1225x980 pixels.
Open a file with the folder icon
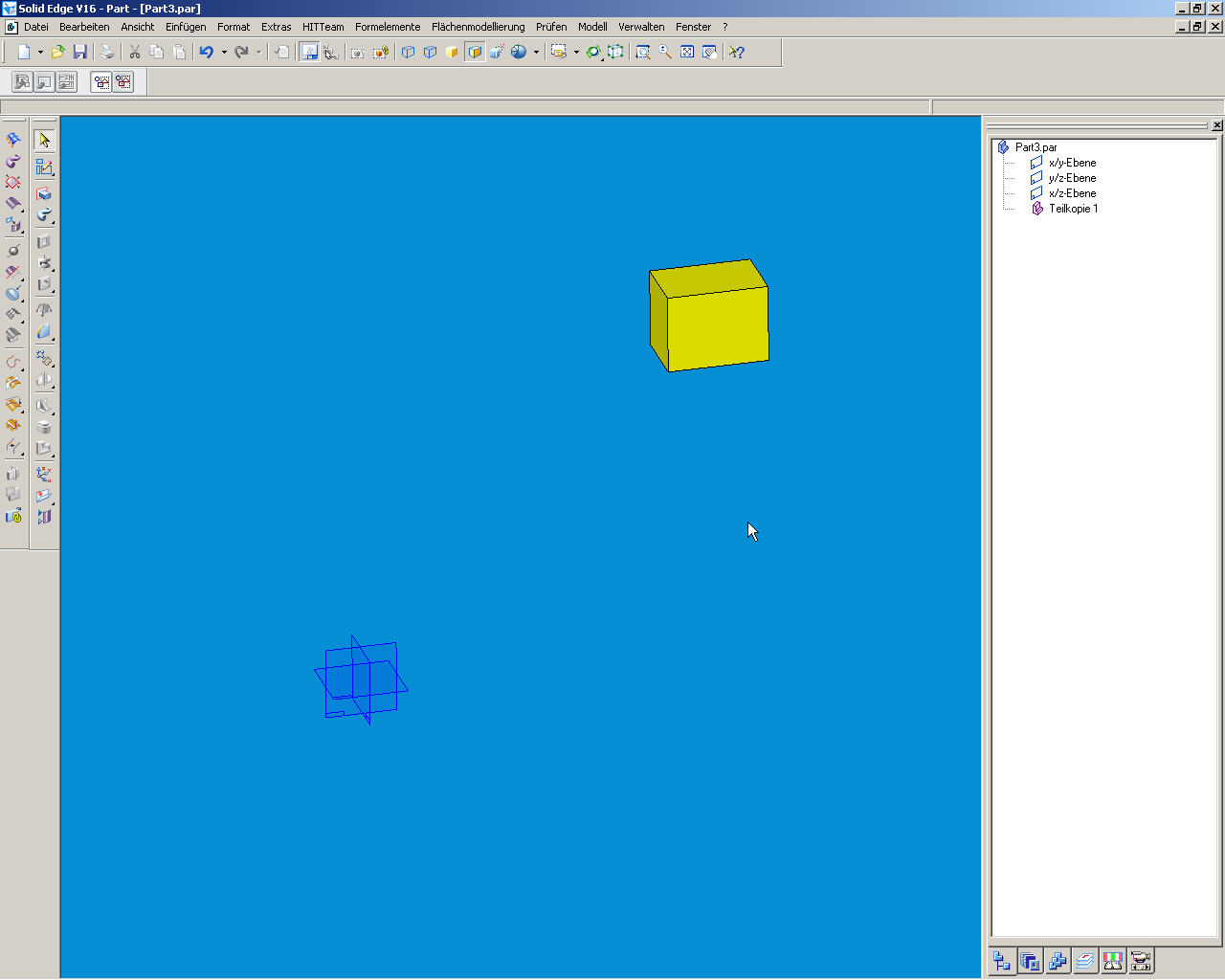[58, 52]
